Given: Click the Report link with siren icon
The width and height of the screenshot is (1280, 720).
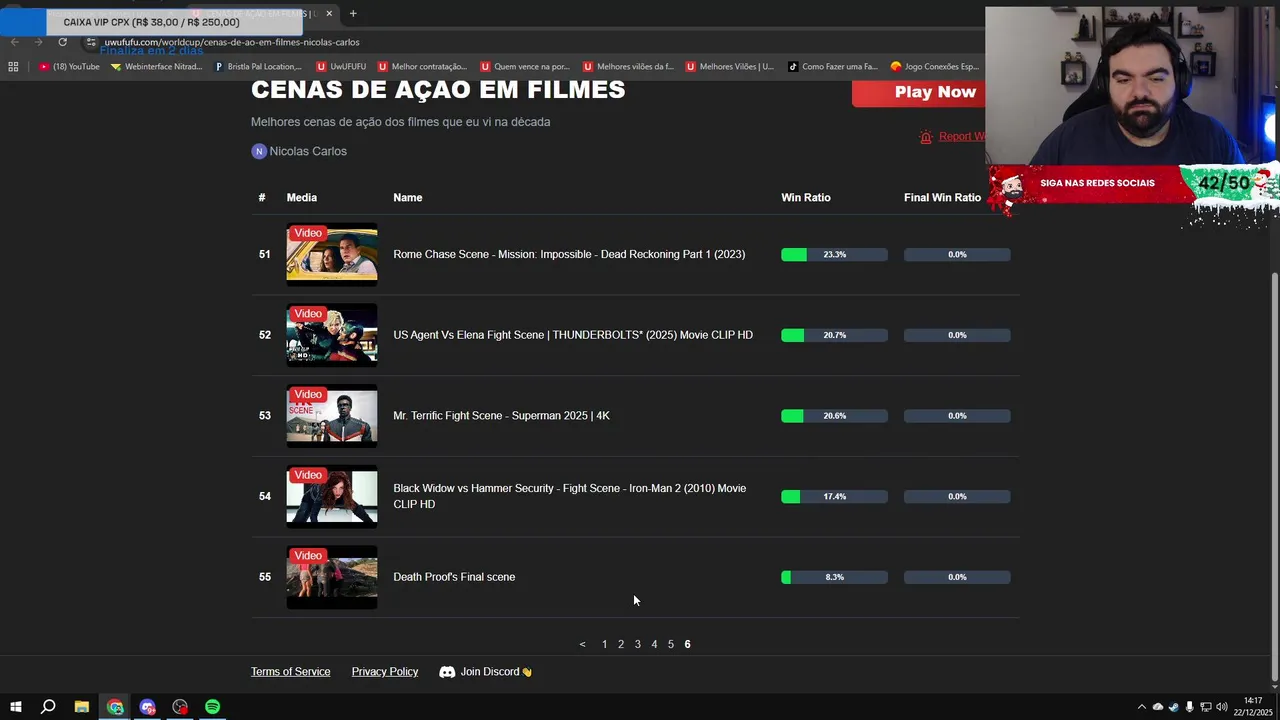Looking at the screenshot, I should coord(952,136).
